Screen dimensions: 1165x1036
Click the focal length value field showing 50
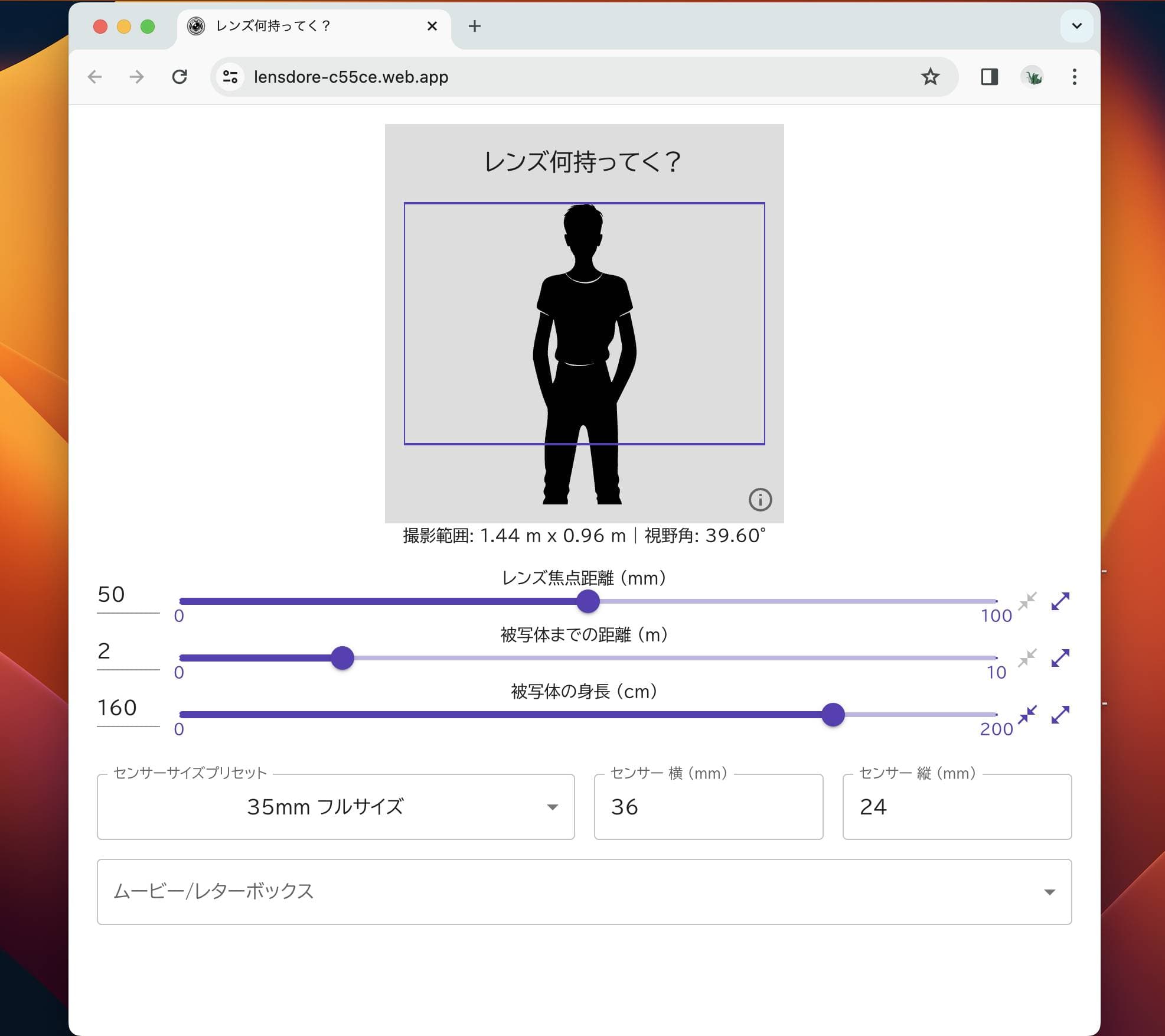tap(127, 595)
